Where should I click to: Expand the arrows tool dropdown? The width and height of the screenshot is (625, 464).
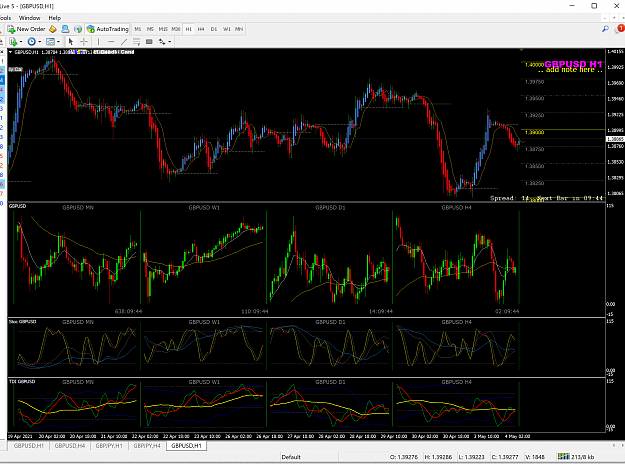point(169,42)
